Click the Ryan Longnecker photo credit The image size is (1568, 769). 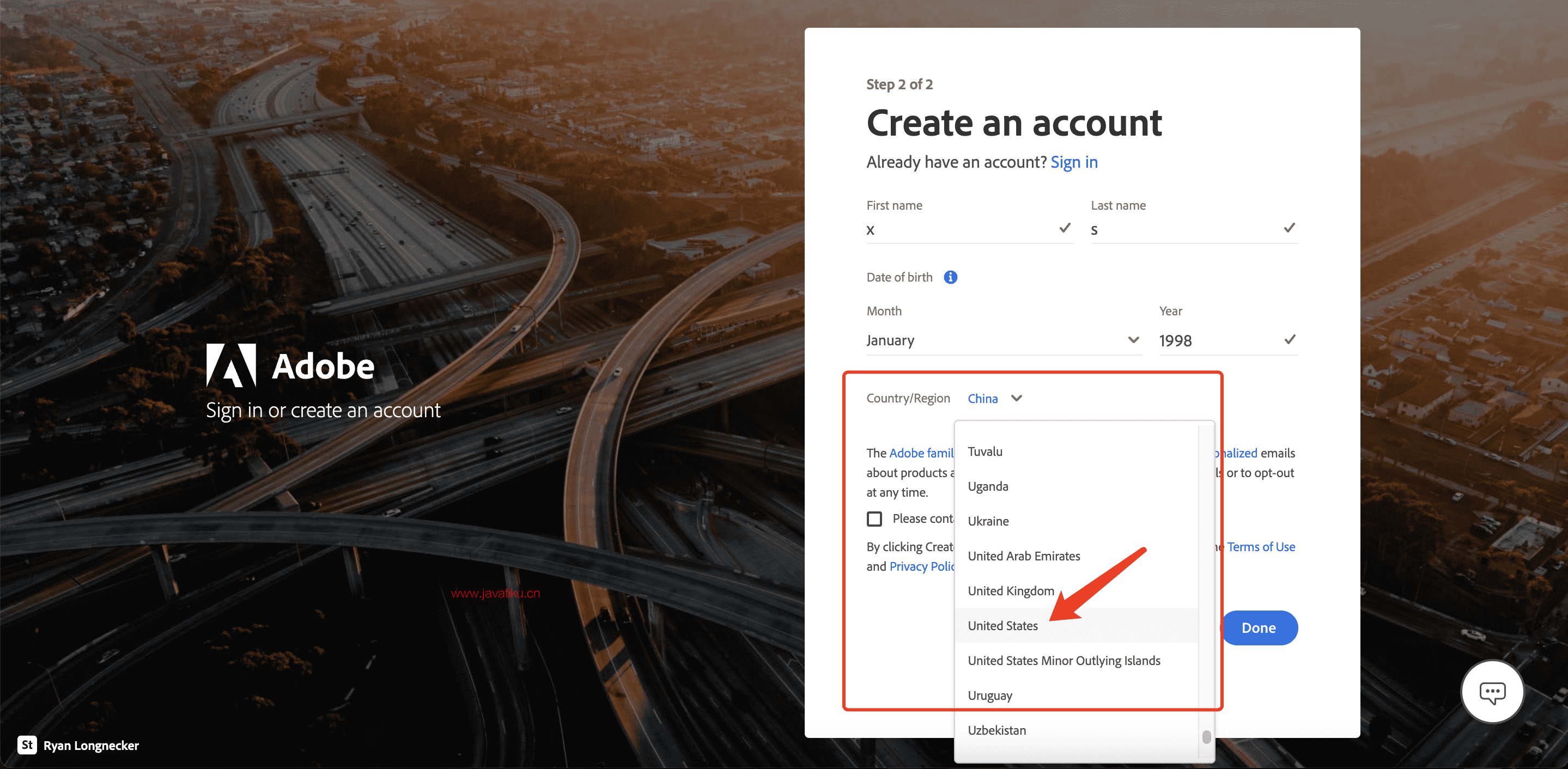[90, 745]
